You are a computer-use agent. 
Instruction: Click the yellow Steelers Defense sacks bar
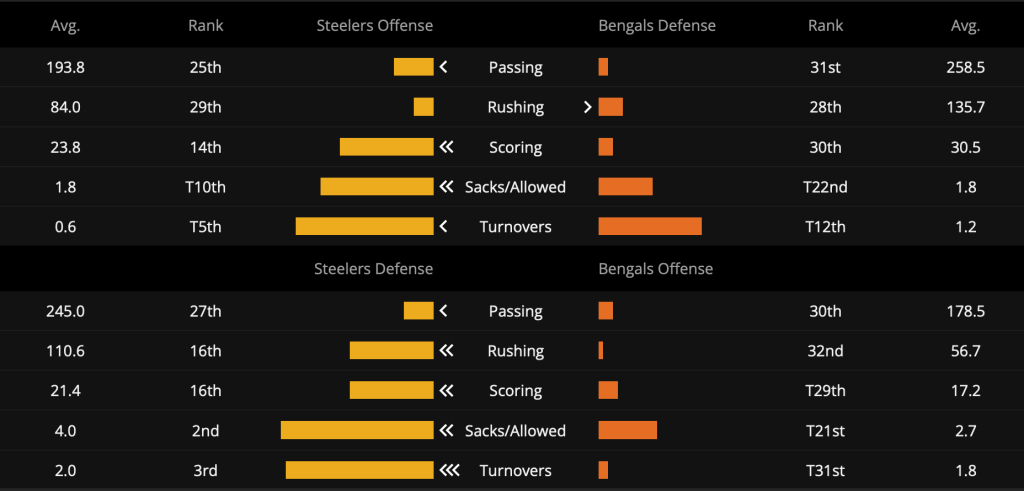pos(357,430)
